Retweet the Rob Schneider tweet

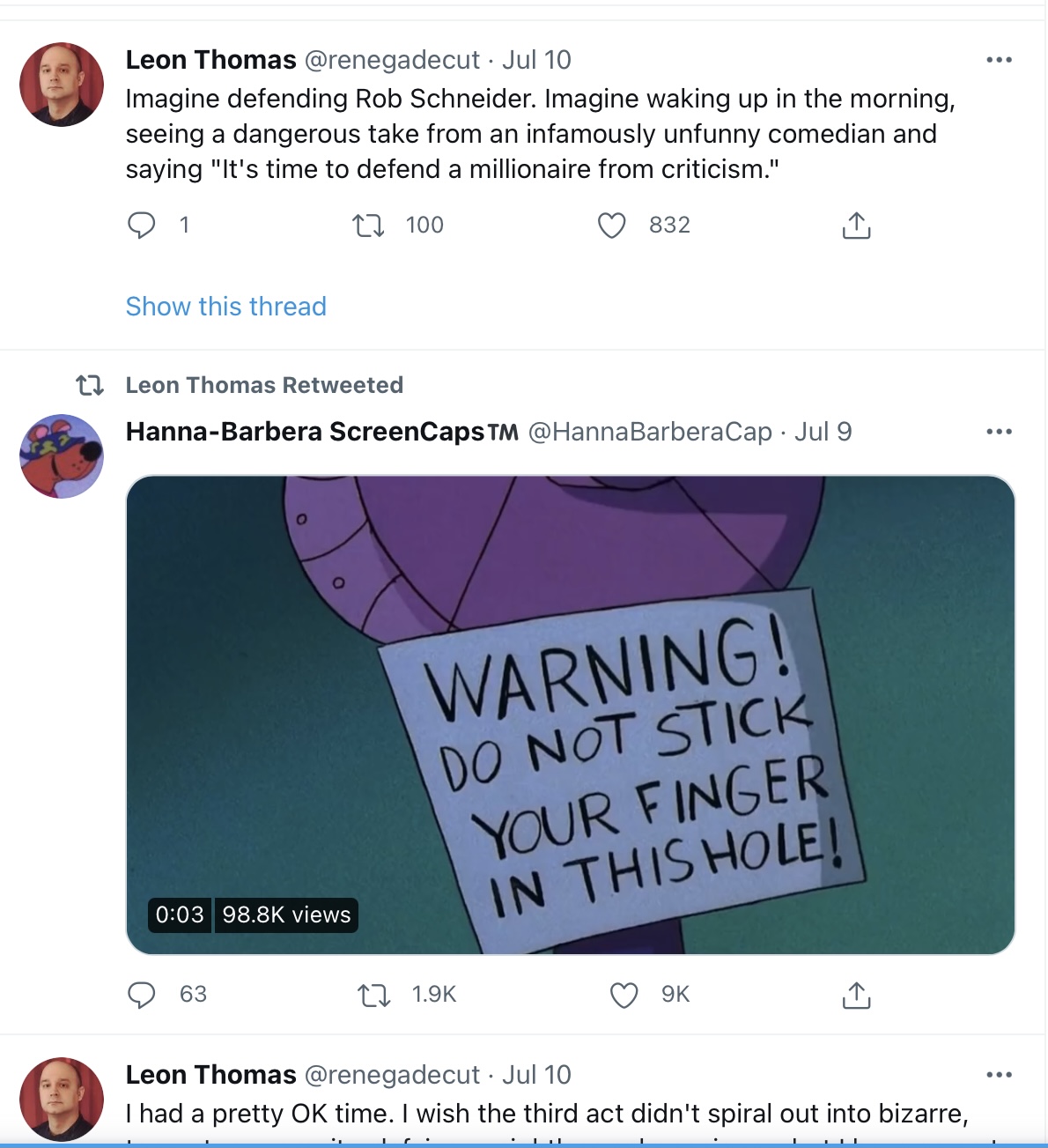368,226
